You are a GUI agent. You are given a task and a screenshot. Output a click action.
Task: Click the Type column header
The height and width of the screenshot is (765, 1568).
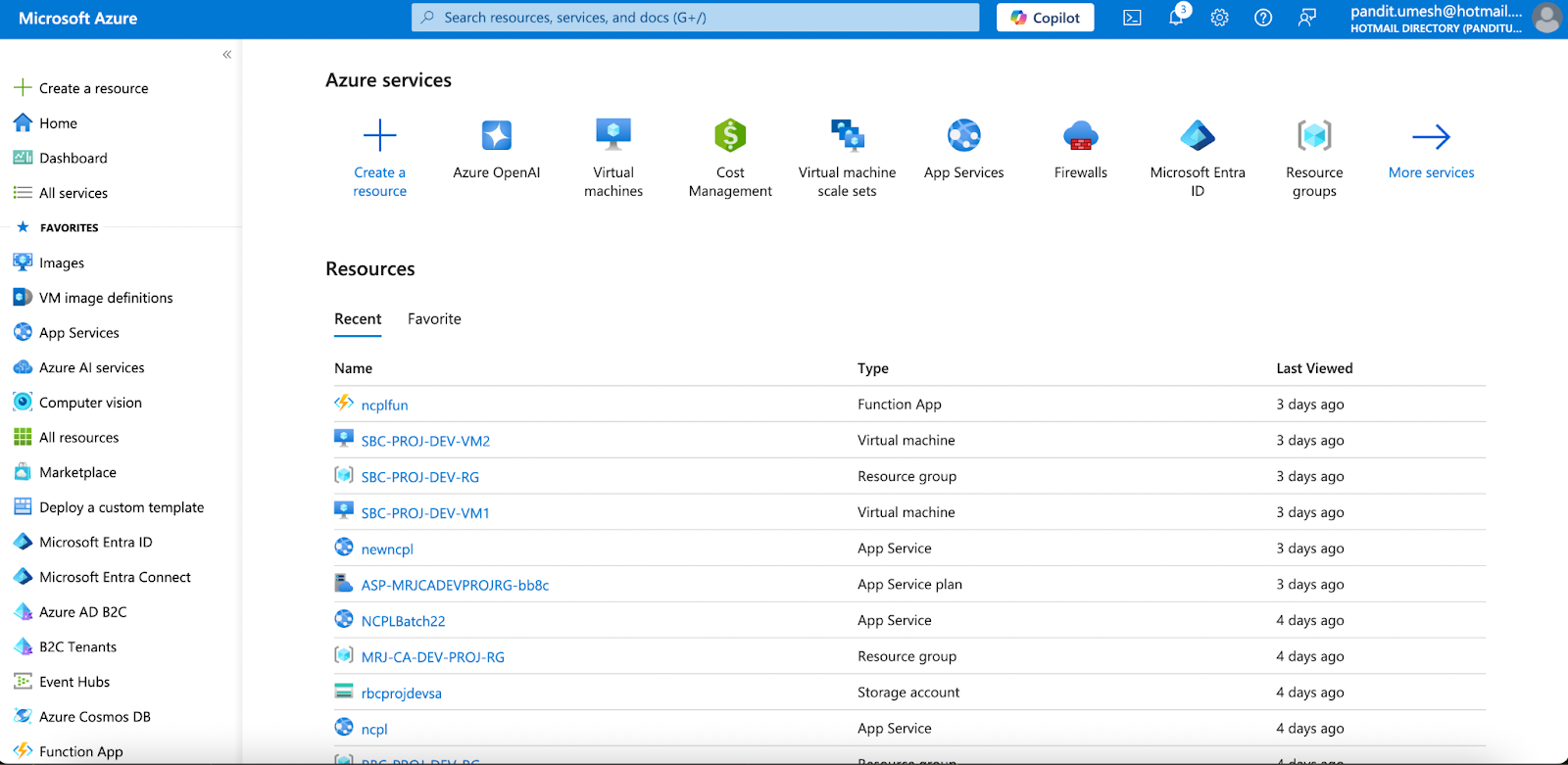click(x=873, y=368)
